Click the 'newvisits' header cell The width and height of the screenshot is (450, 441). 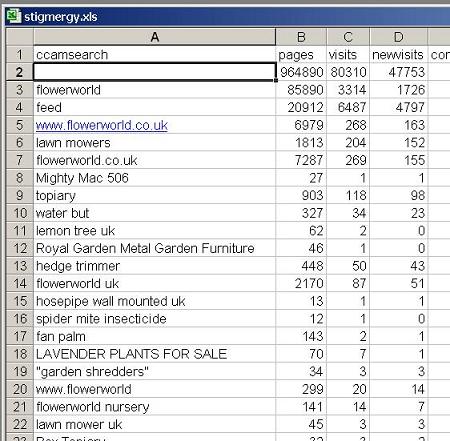[x=398, y=55]
